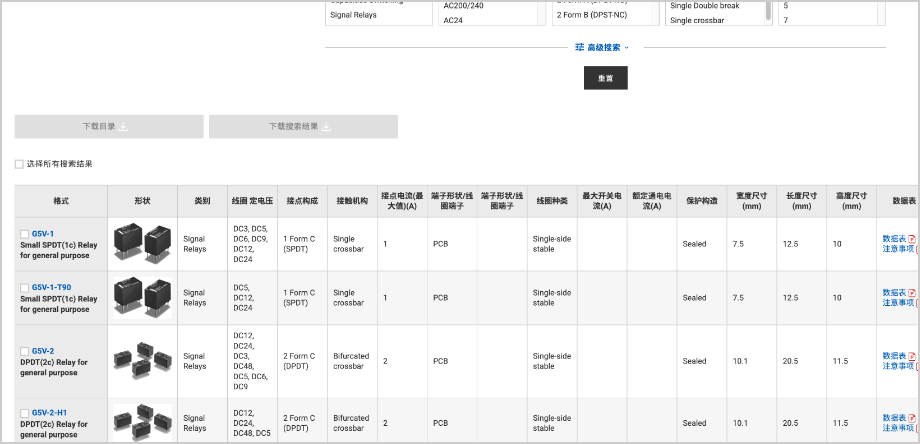Choose 'AC24' in the voltage filter list
The image size is (920, 444).
(x=453, y=20)
